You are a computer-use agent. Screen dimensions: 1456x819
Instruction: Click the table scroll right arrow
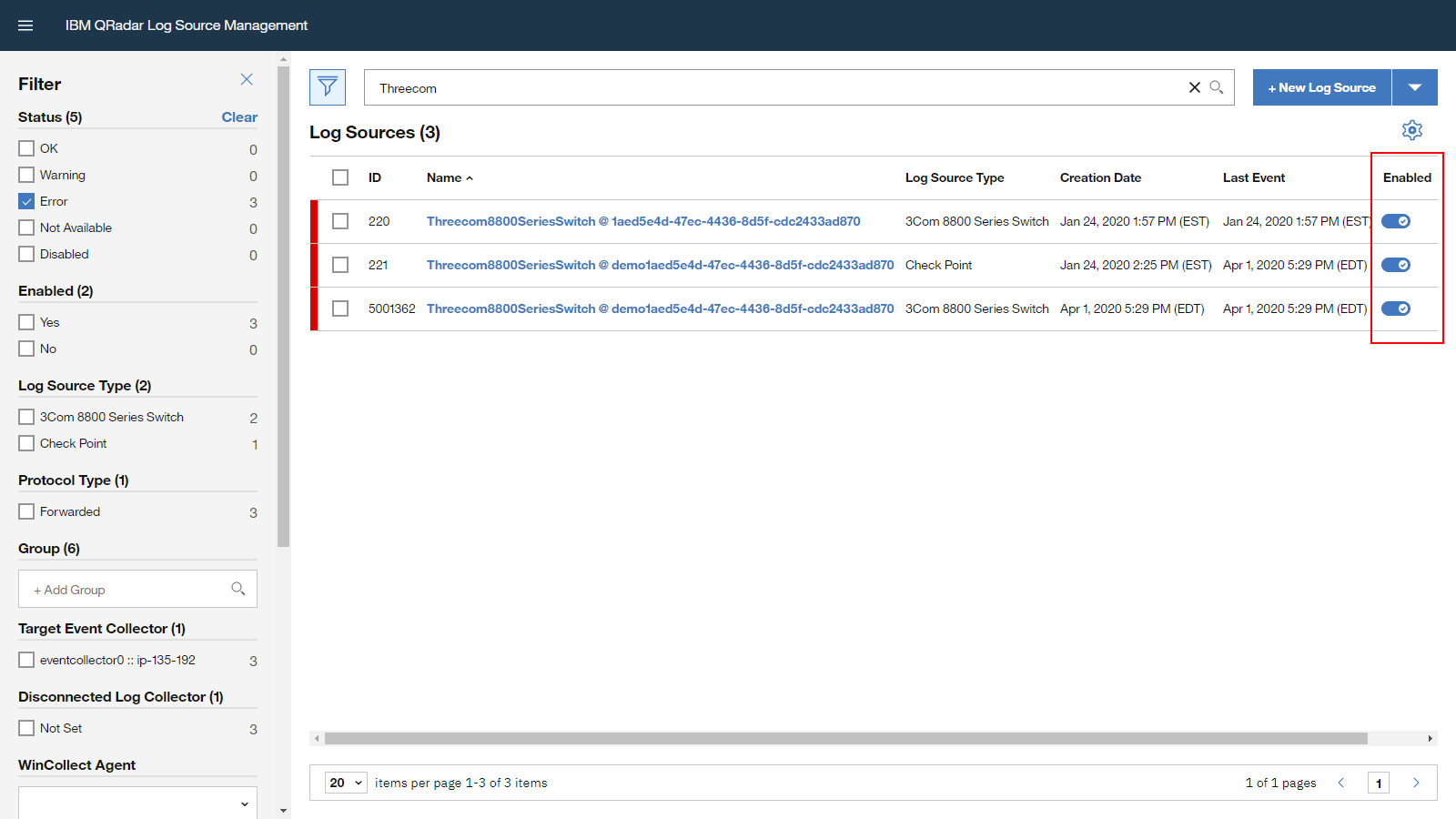point(1431,739)
